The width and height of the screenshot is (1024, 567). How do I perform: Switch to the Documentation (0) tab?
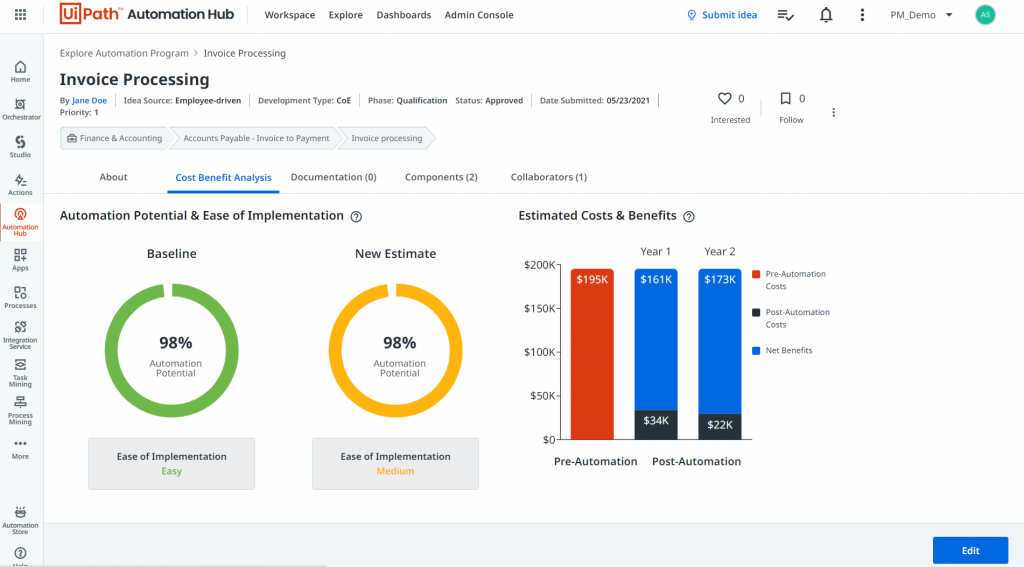(x=333, y=177)
